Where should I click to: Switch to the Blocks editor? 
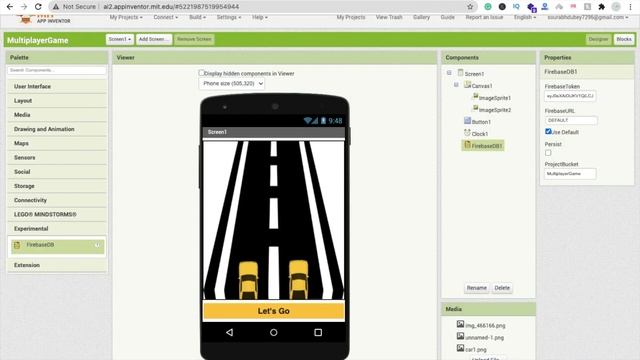(624, 39)
